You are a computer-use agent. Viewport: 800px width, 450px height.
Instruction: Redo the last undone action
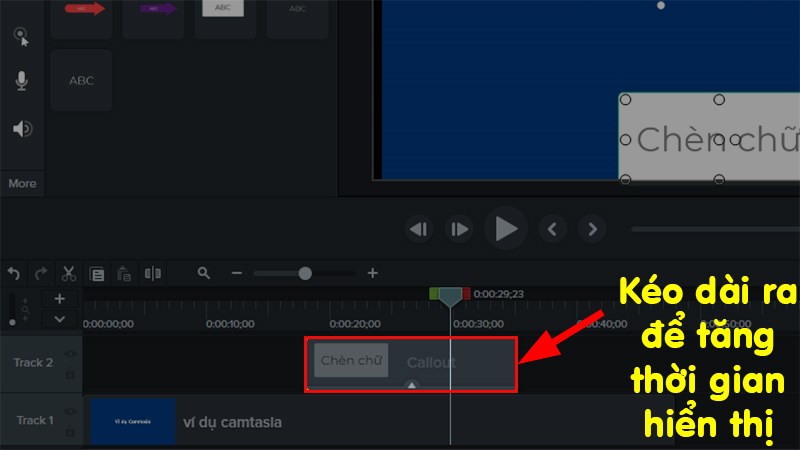tap(41, 274)
